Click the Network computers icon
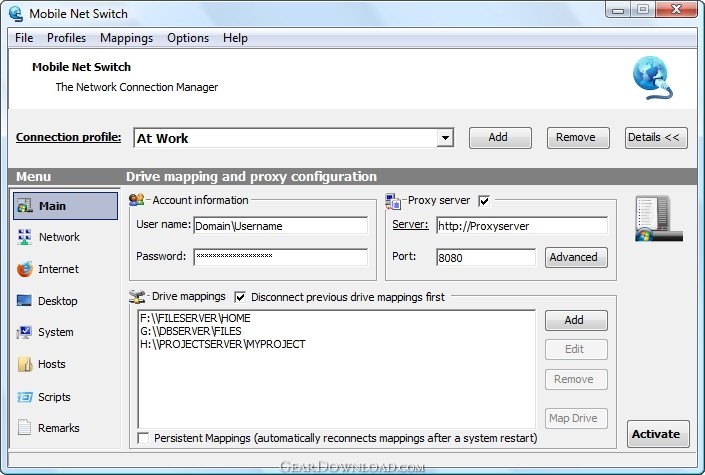 click(24, 237)
